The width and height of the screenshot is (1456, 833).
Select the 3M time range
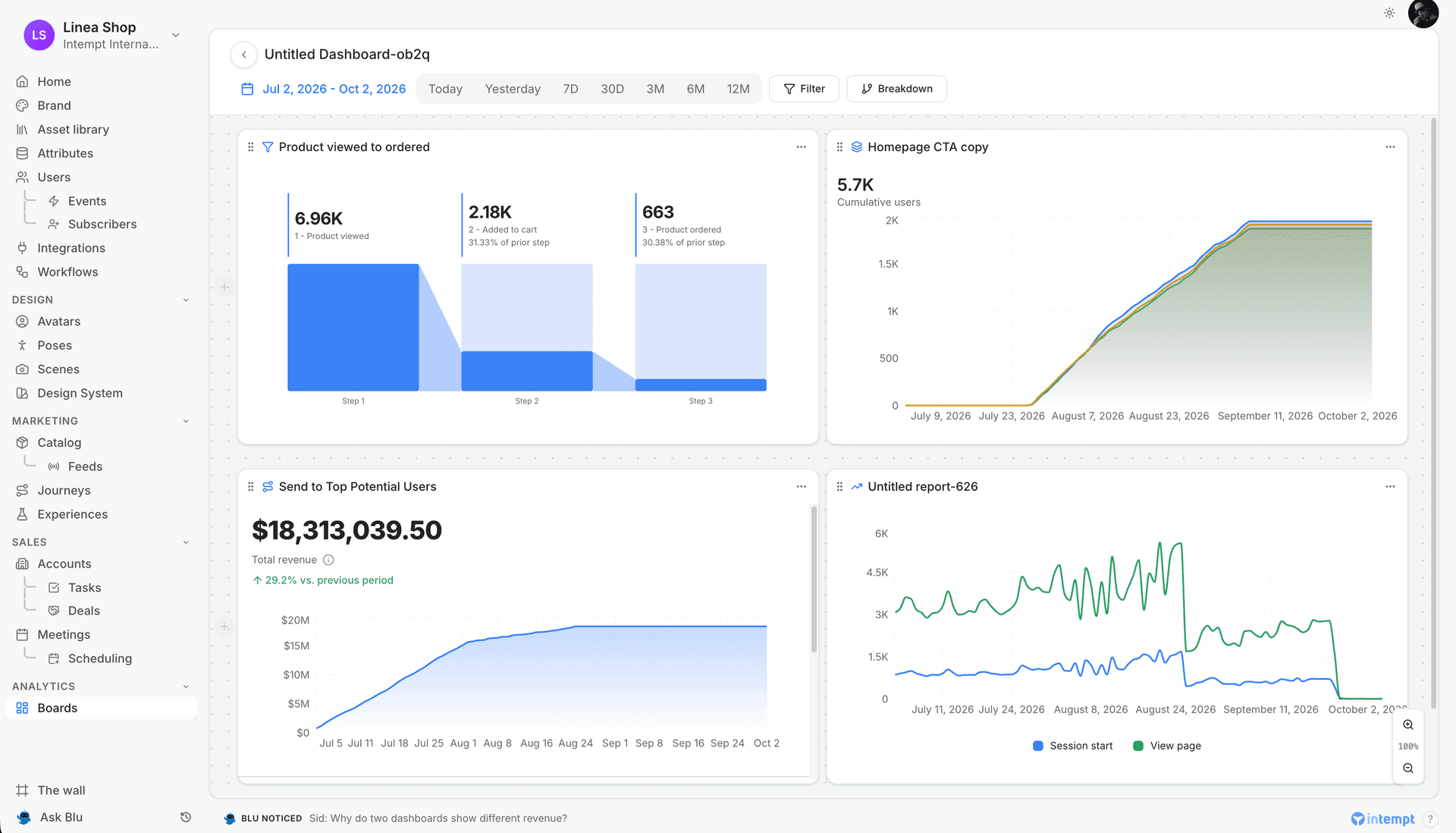coord(655,89)
